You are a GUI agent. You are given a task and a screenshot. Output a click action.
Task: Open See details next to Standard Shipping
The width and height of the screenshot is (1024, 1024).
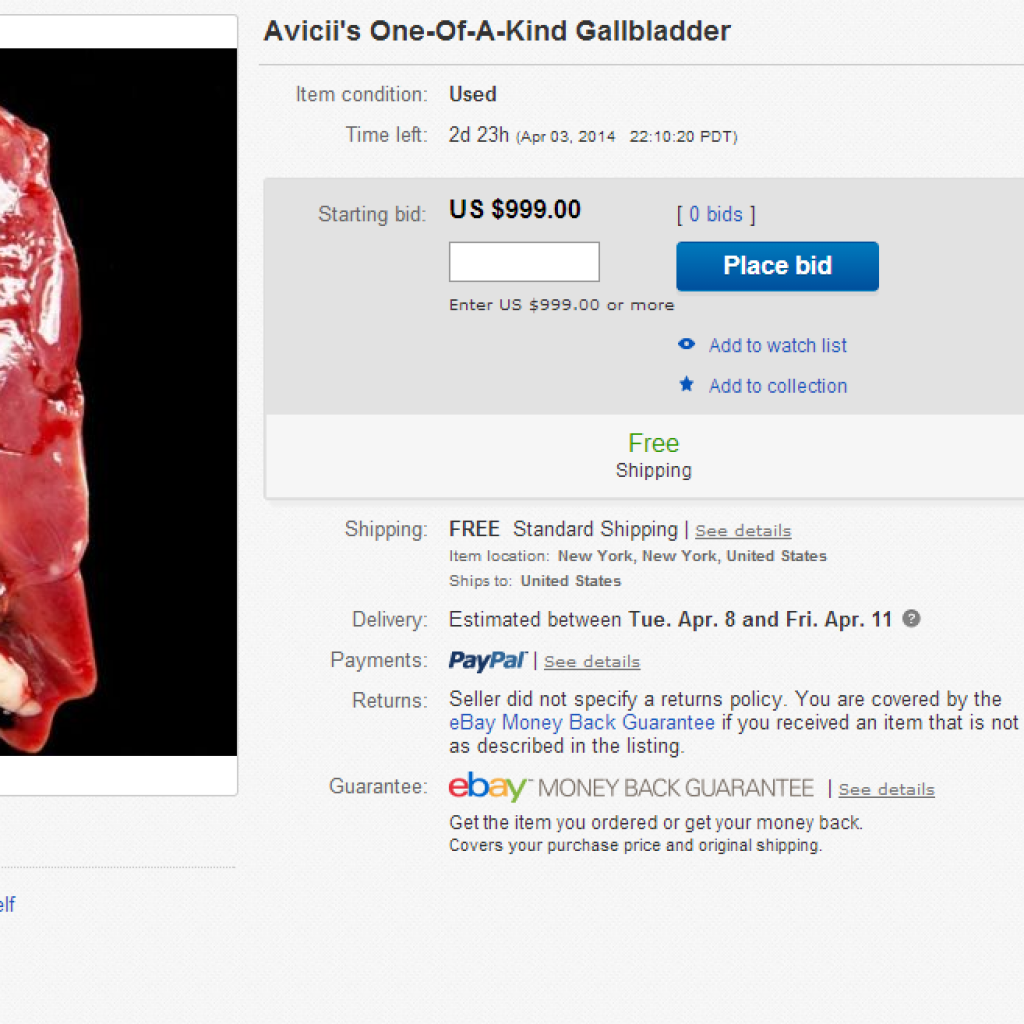[x=743, y=531]
